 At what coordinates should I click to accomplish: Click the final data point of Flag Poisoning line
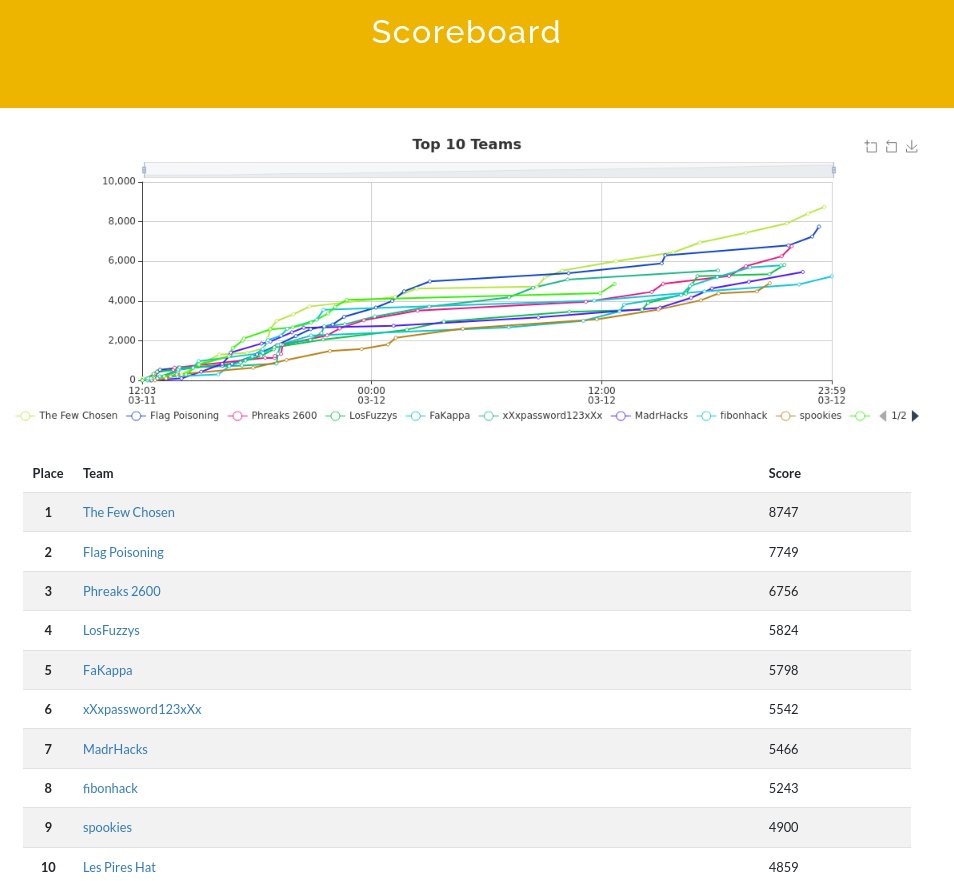(819, 227)
